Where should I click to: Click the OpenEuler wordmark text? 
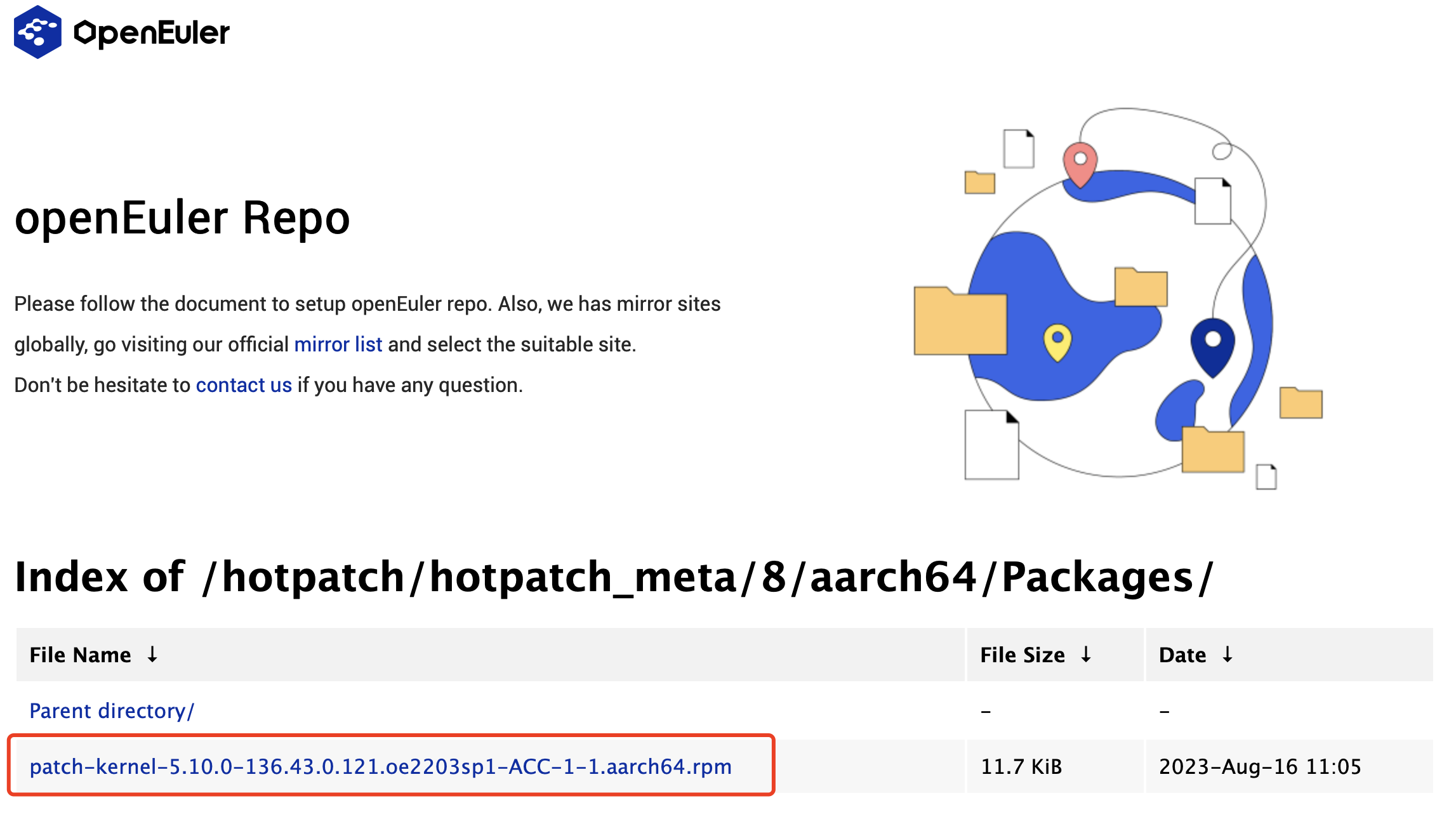coord(152,33)
